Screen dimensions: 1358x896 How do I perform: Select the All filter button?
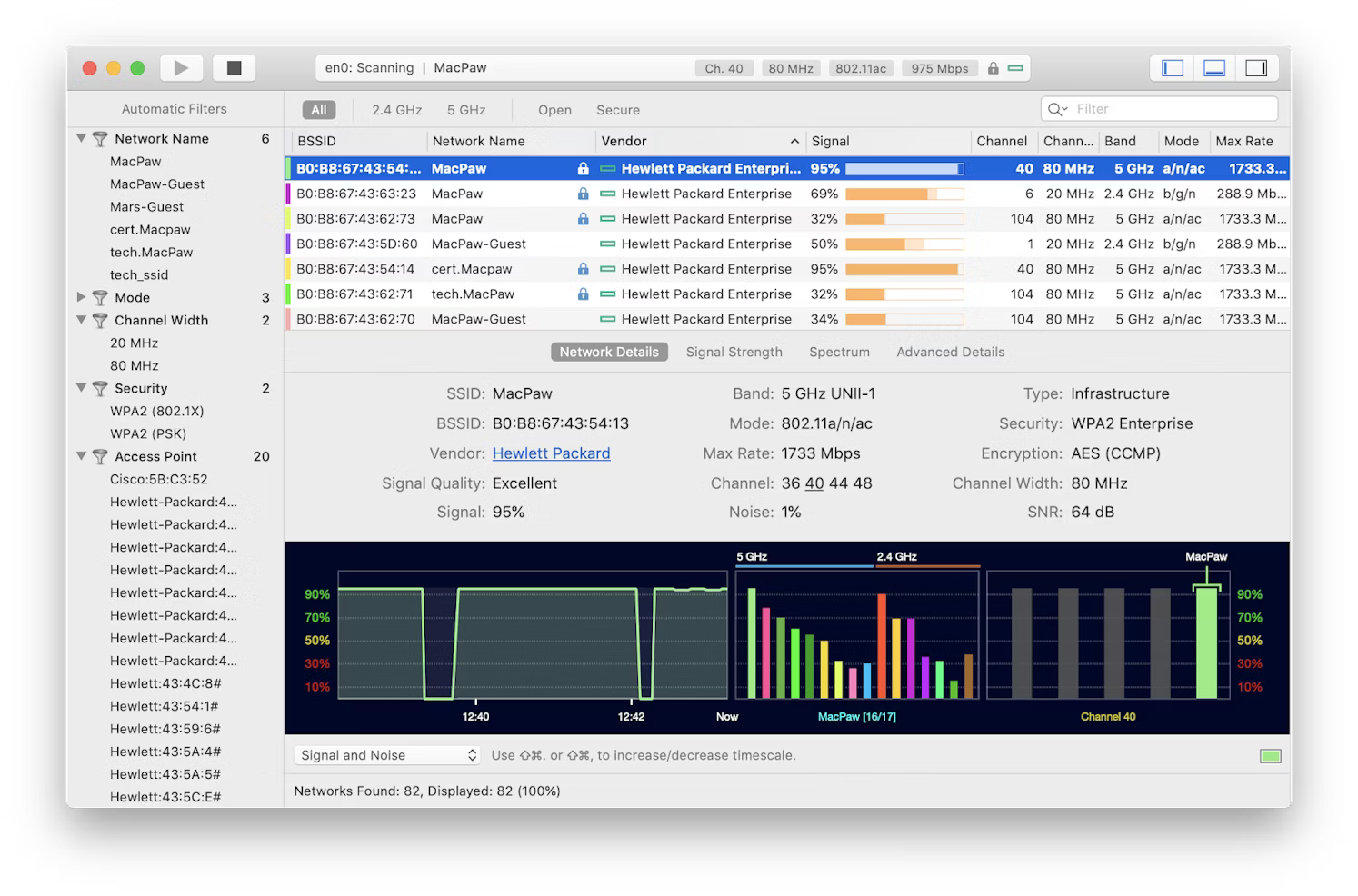point(319,110)
